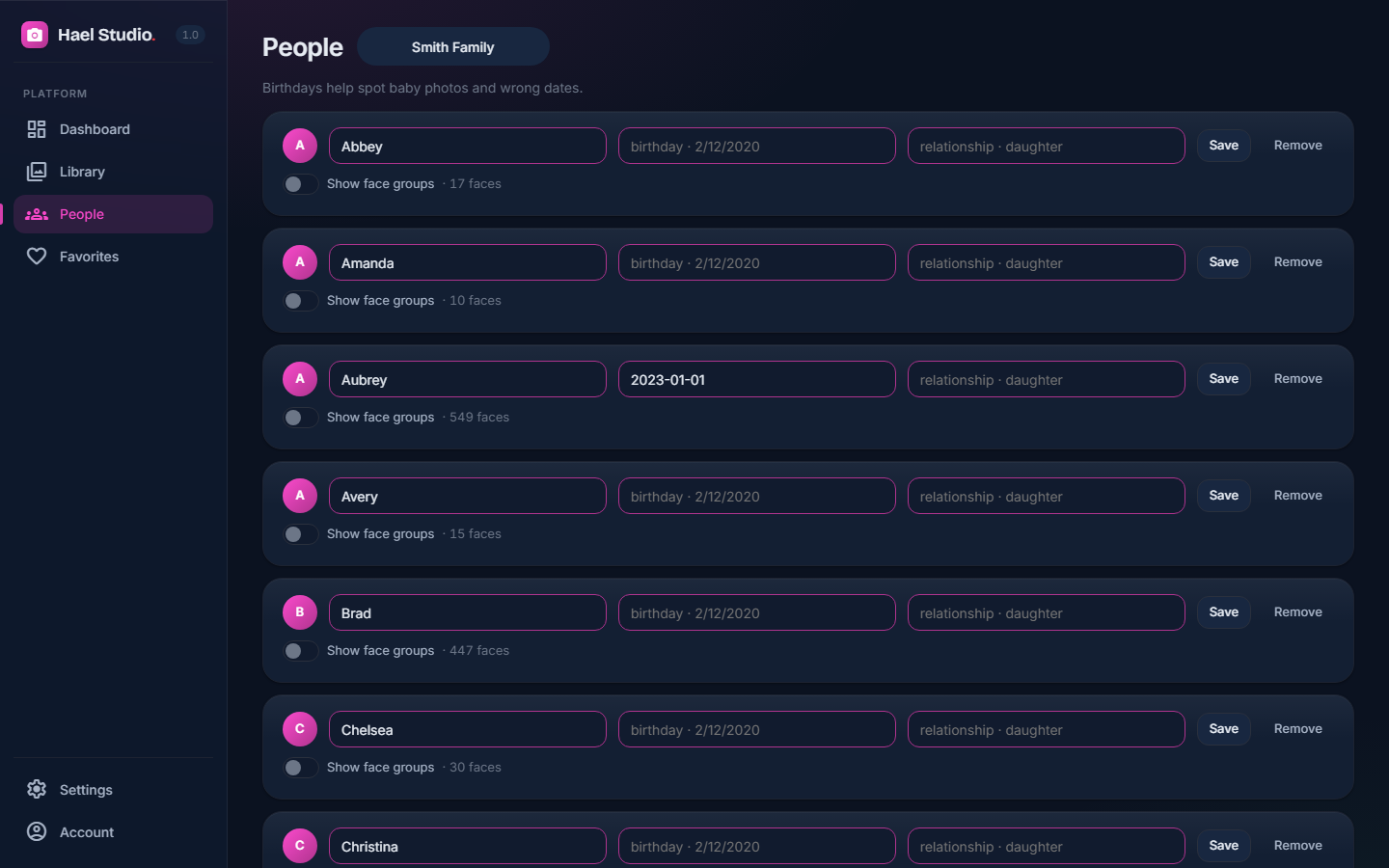
Task: Click the Favorites heart icon
Action: (x=37, y=257)
